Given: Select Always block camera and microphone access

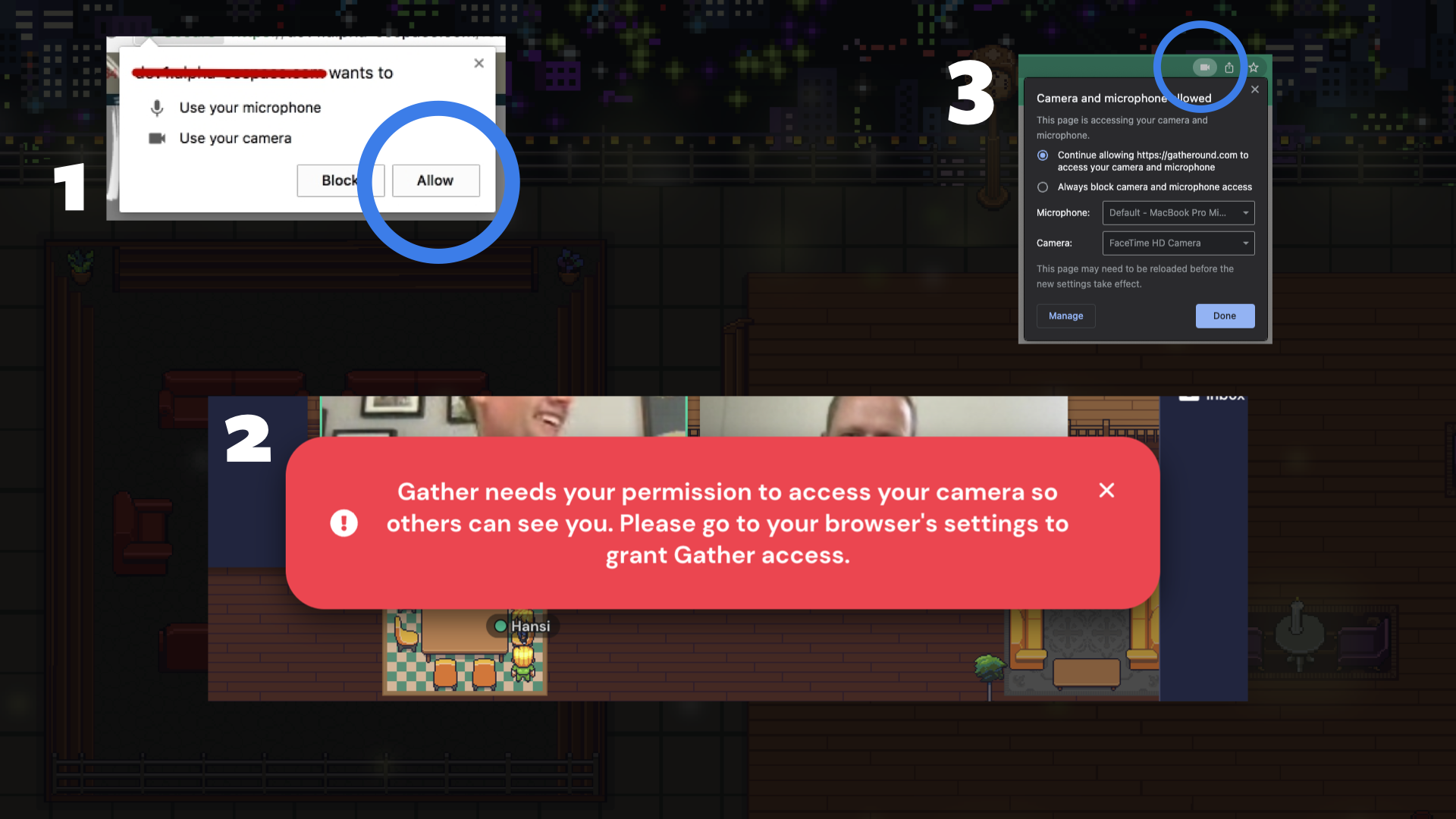Looking at the screenshot, I should click(1043, 187).
